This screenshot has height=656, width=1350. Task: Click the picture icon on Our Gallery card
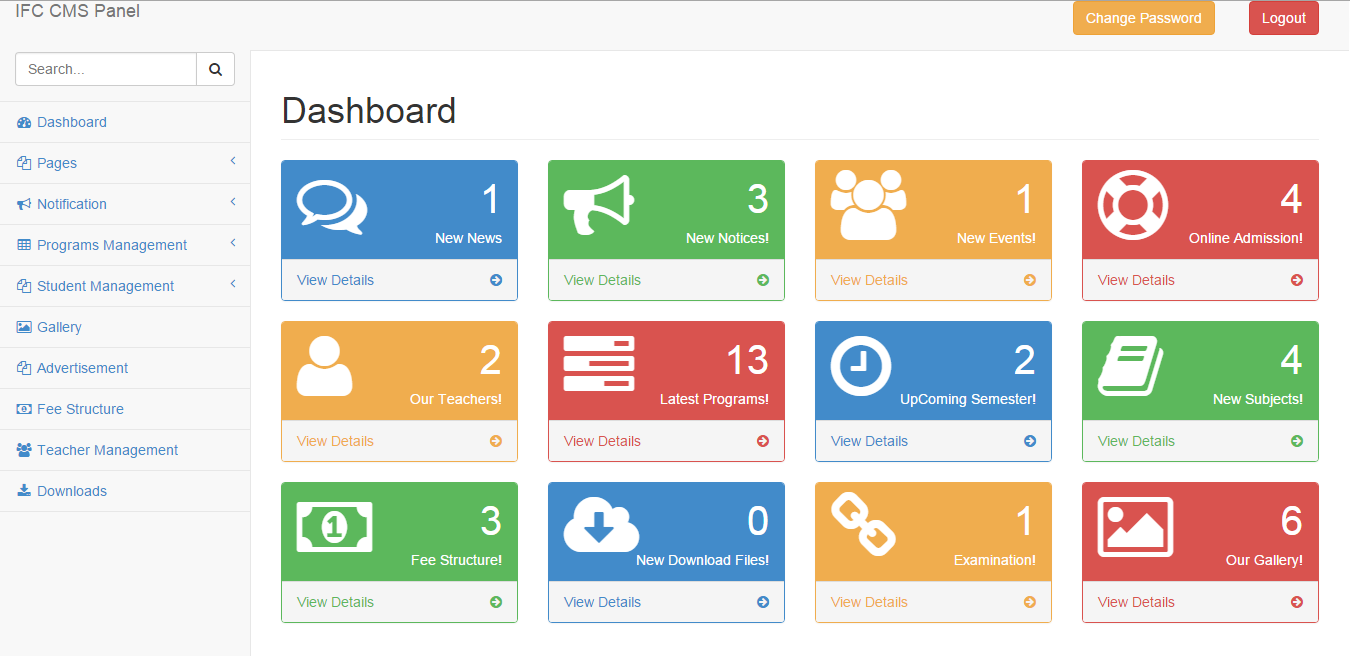(1135, 527)
